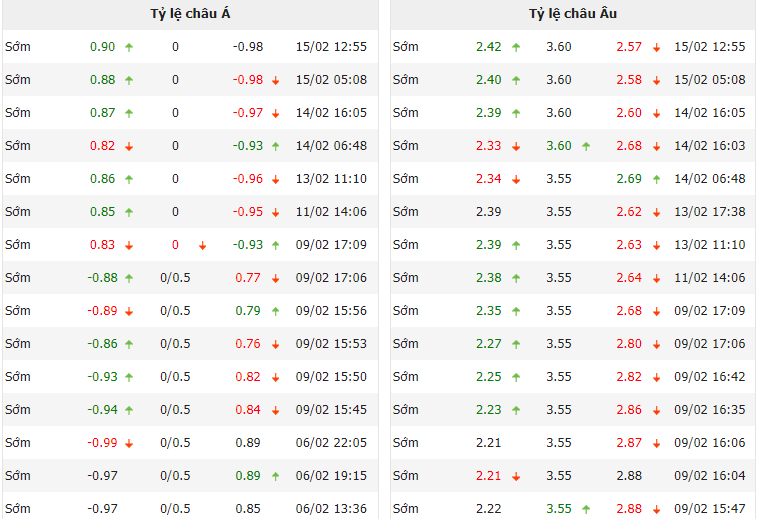Select the up arrow beside the green 3.55

click(586, 509)
